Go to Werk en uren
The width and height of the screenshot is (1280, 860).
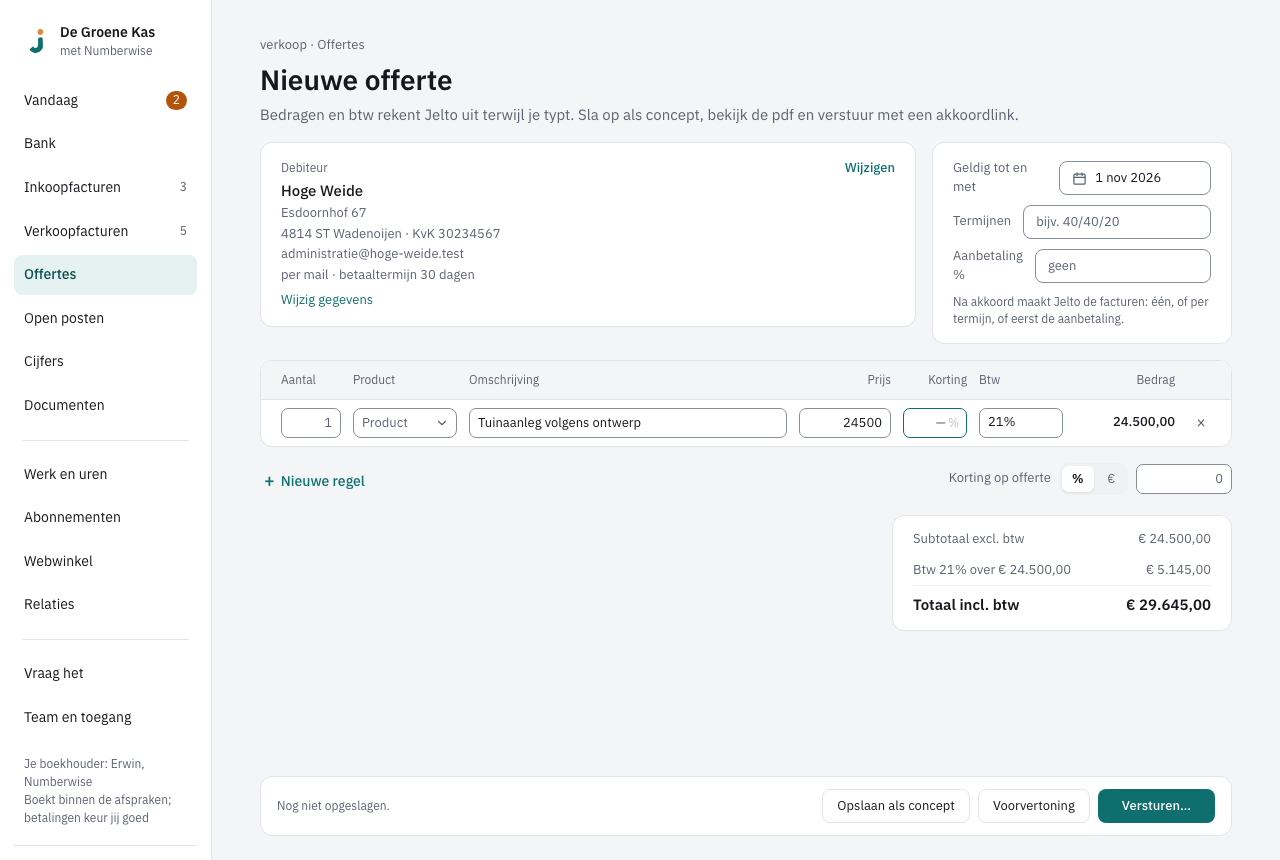[105, 474]
